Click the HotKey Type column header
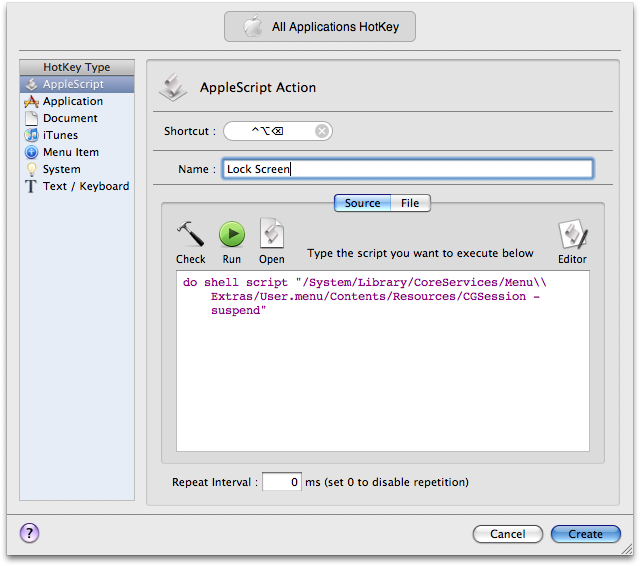 click(x=77, y=67)
